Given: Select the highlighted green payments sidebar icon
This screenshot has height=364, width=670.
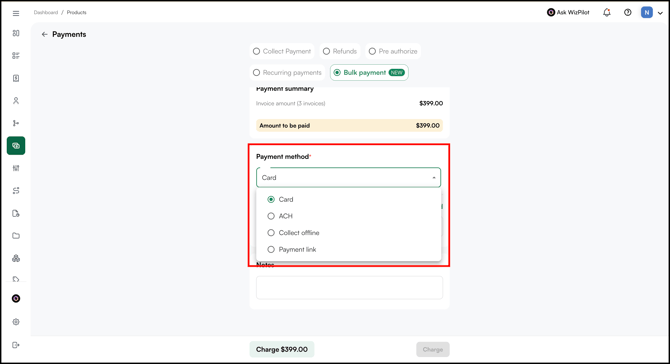Looking at the screenshot, I should [16, 146].
